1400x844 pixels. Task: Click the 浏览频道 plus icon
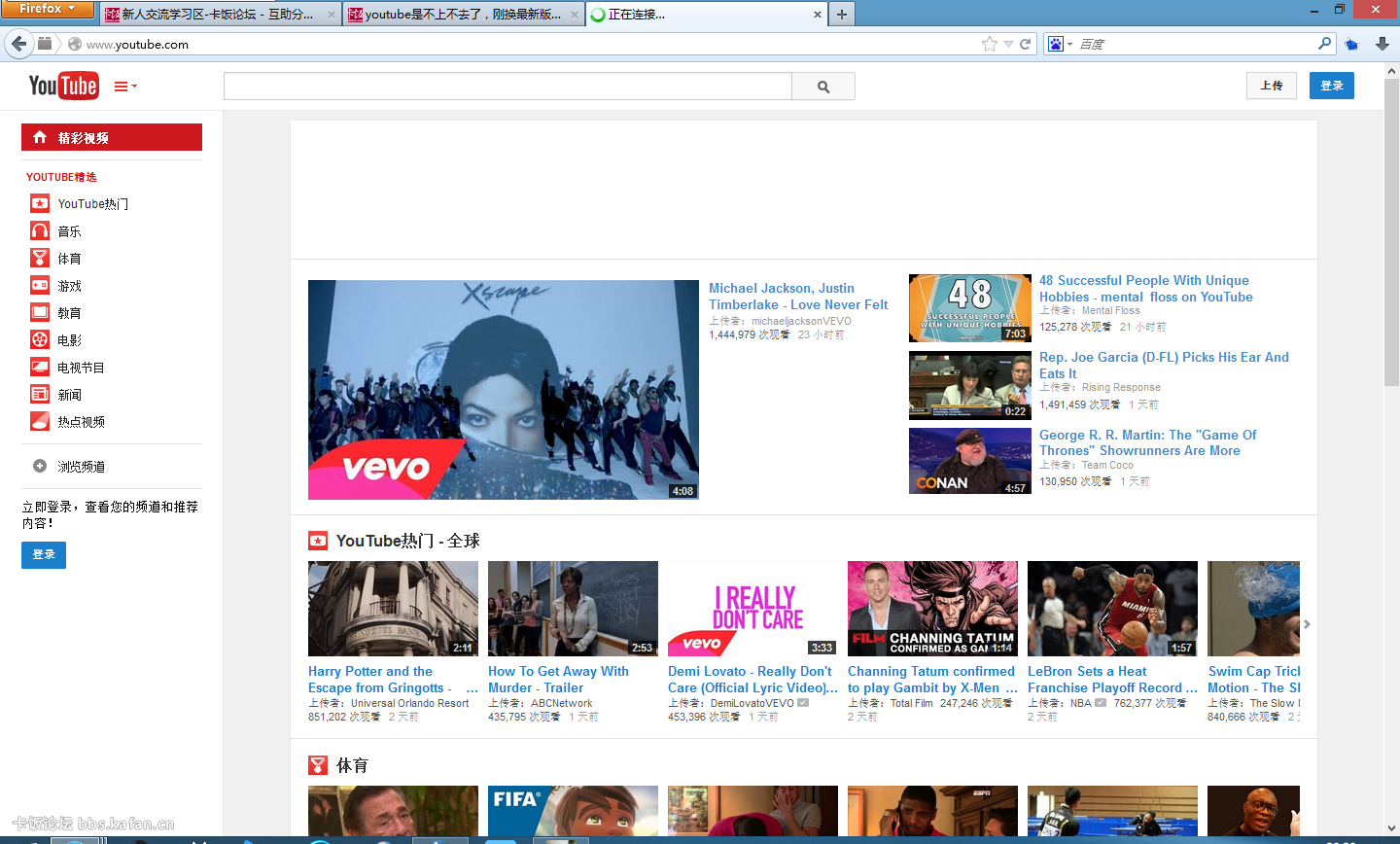(40, 466)
